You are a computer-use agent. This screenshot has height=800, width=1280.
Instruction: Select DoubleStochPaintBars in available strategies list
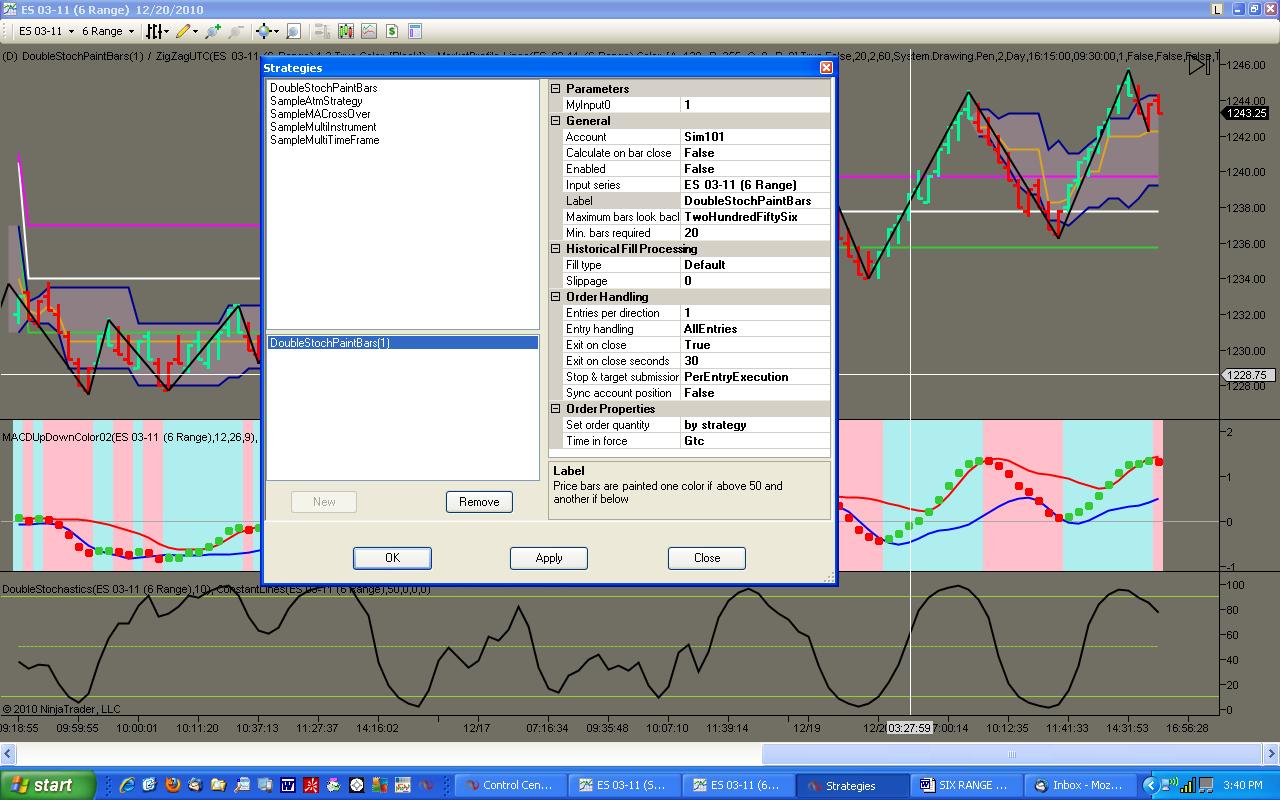323,88
